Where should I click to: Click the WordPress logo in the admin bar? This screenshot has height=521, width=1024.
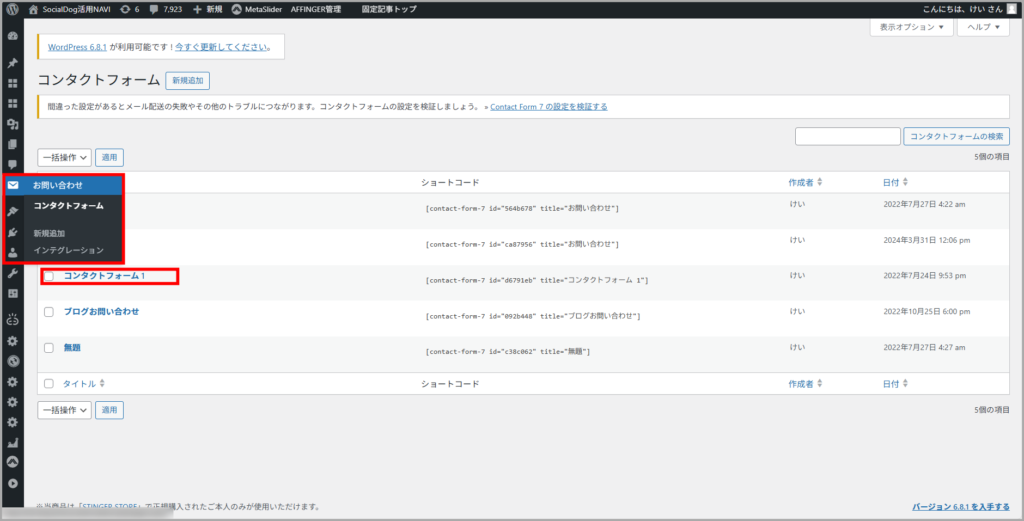(x=12, y=9)
